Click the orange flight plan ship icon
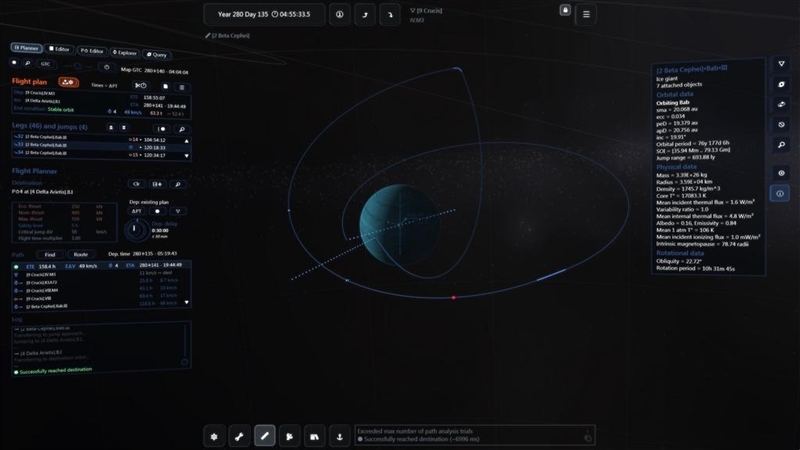Image resolution: width=800 pixels, height=450 pixels. [68, 82]
